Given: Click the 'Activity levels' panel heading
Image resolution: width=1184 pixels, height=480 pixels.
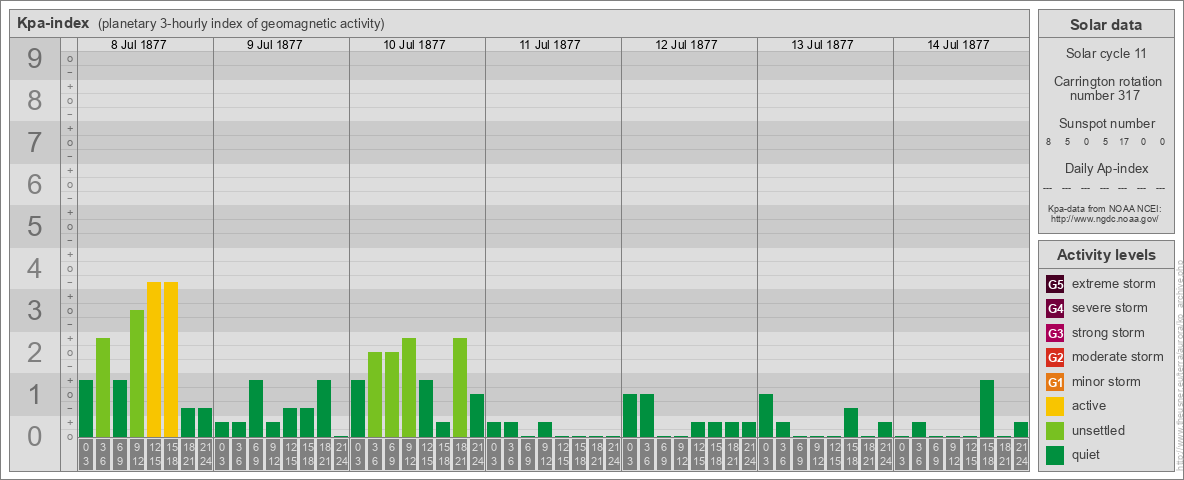Looking at the screenshot, I should click(x=1106, y=255).
